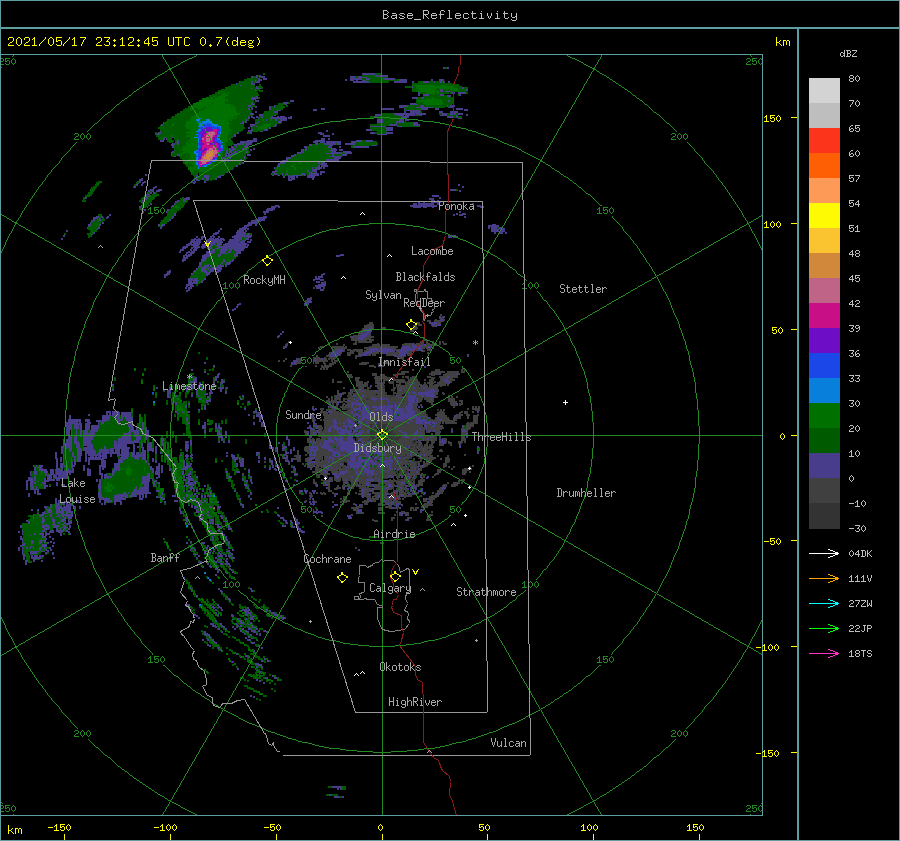Pick the blue swatch between 36 and 33
The height and width of the screenshot is (841, 900).
click(824, 366)
